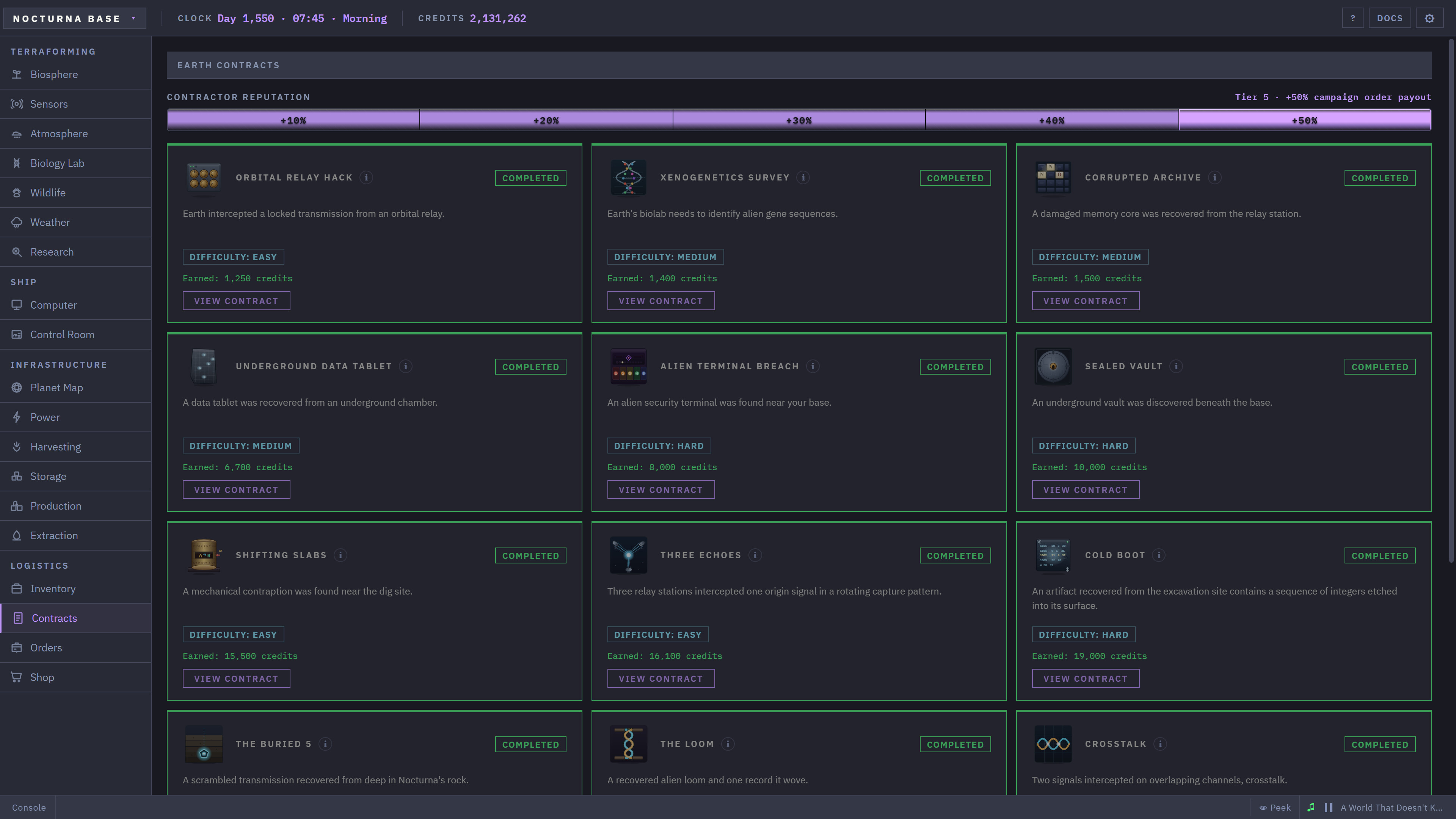Image resolution: width=1456 pixels, height=819 pixels.
Task: Click info icon next to Orbital Relay Hack
Action: (366, 177)
